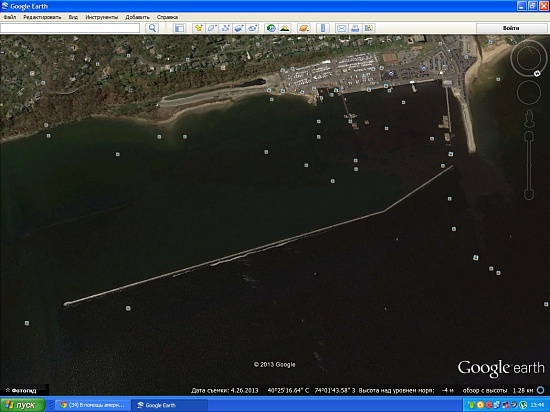Toggle the sidebar panel icon
550x412 pixels.
pos(179,28)
